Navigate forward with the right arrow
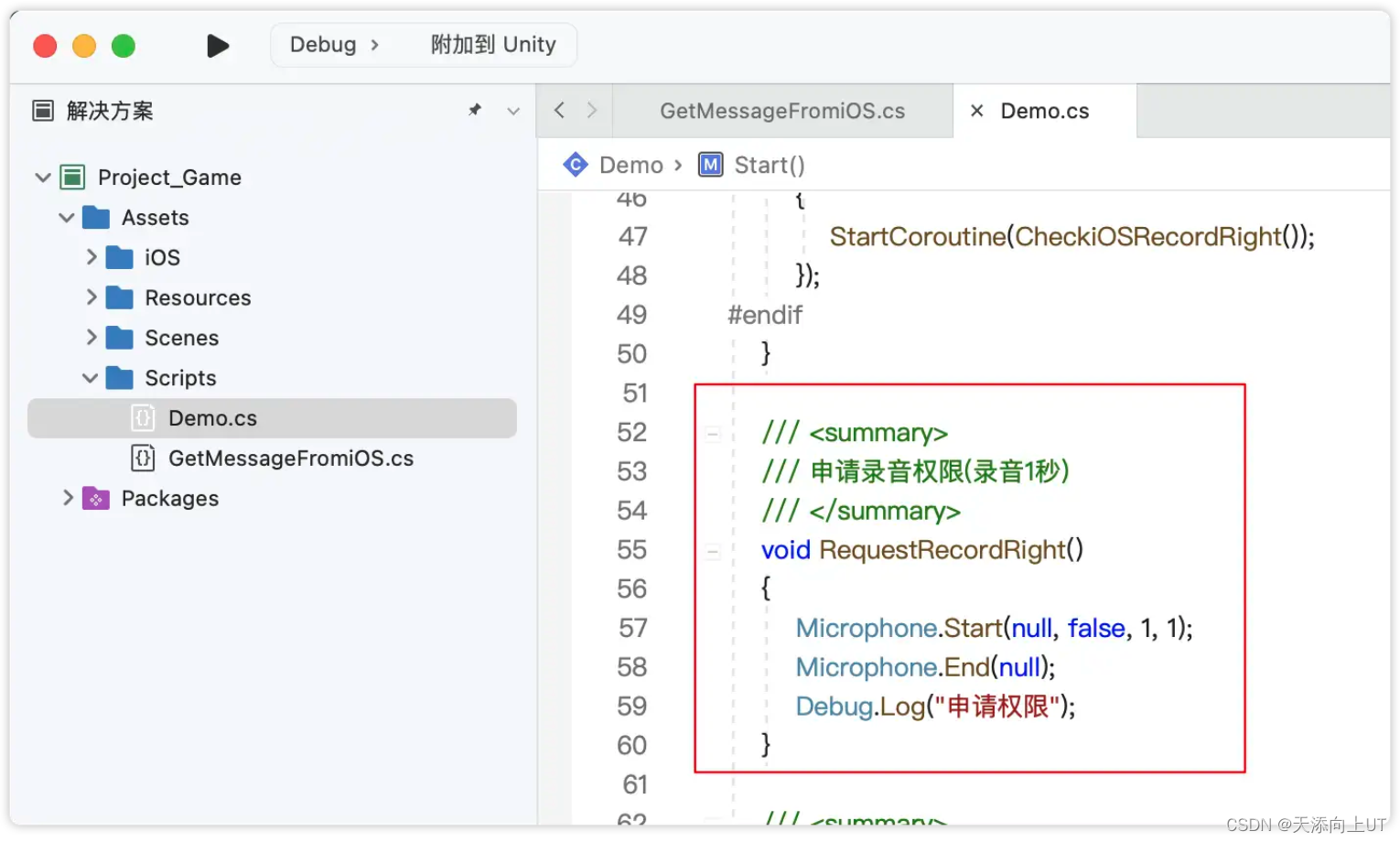Screen dimensions: 1400x842 click(592, 110)
